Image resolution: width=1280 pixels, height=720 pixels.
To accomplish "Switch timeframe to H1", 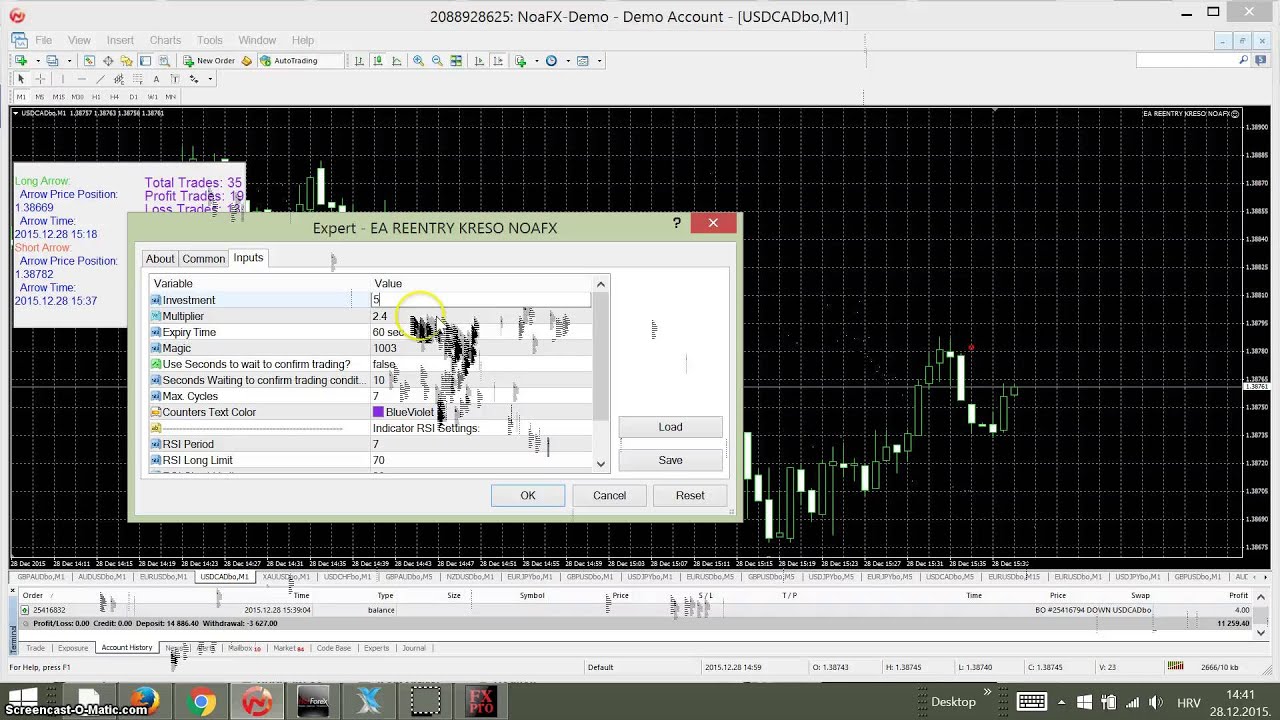I will pos(96,97).
